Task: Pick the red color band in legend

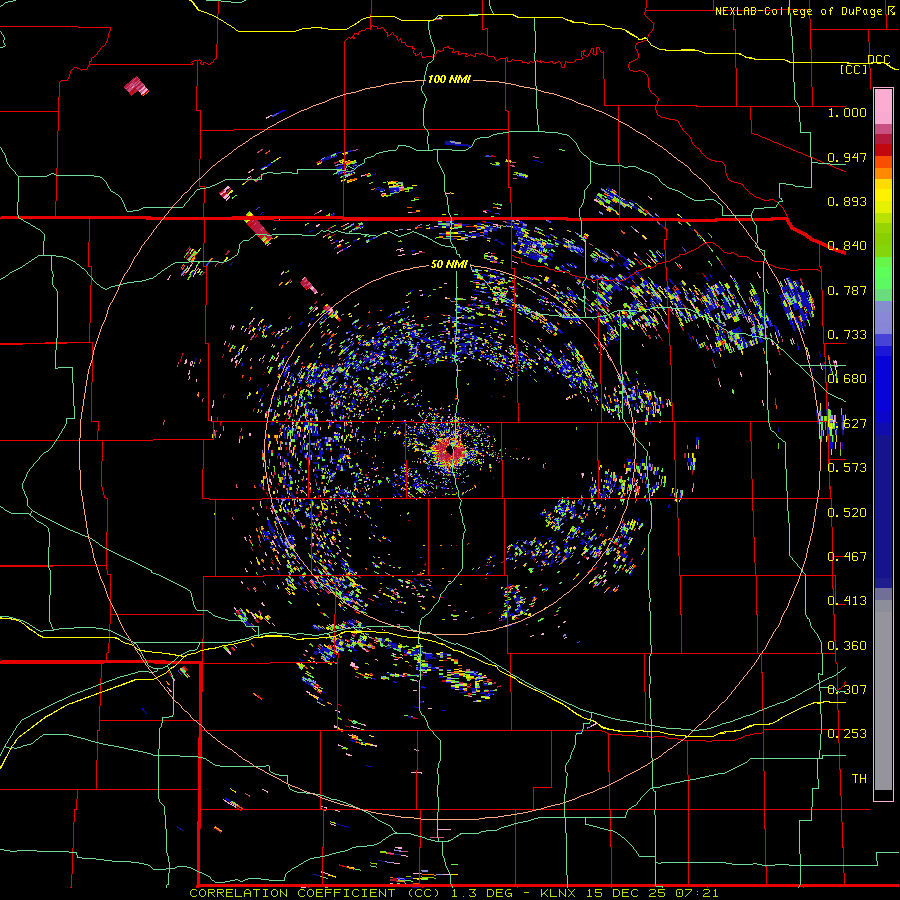Action: (x=883, y=150)
